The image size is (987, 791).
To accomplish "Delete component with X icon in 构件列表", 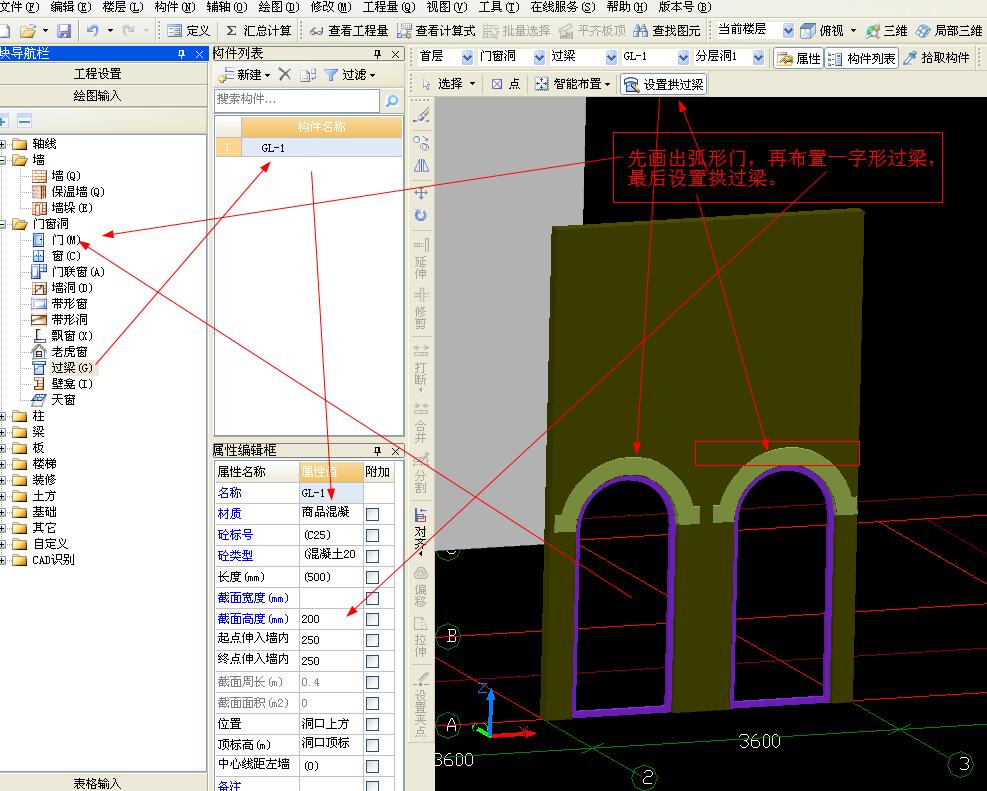I will (285, 74).
